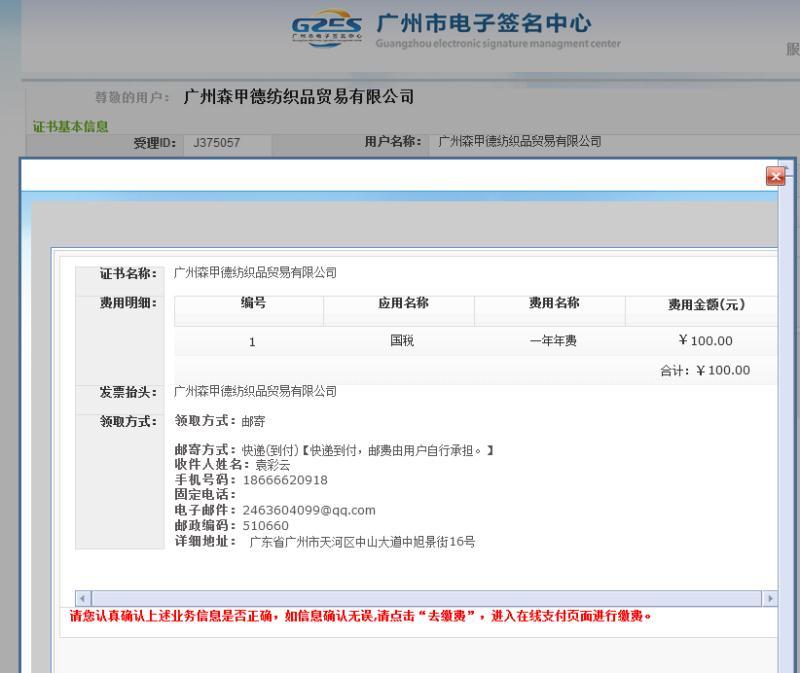Click the phone number 18666620918
The image size is (800, 673).
(x=285, y=480)
